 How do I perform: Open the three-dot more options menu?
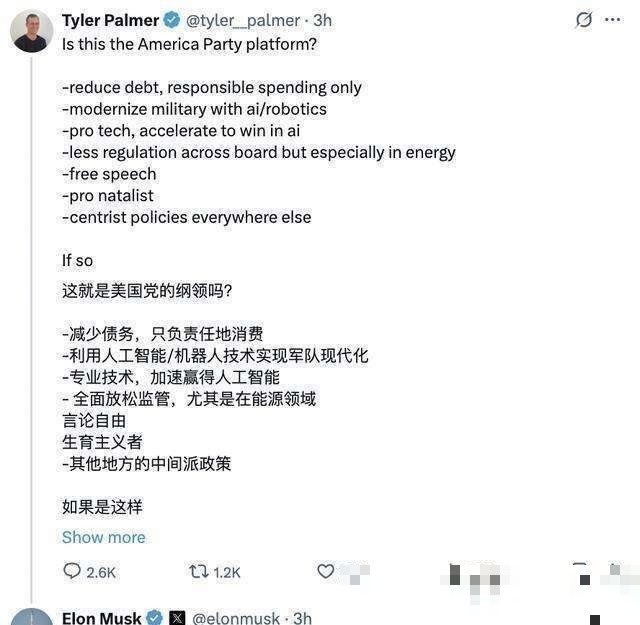click(612, 20)
